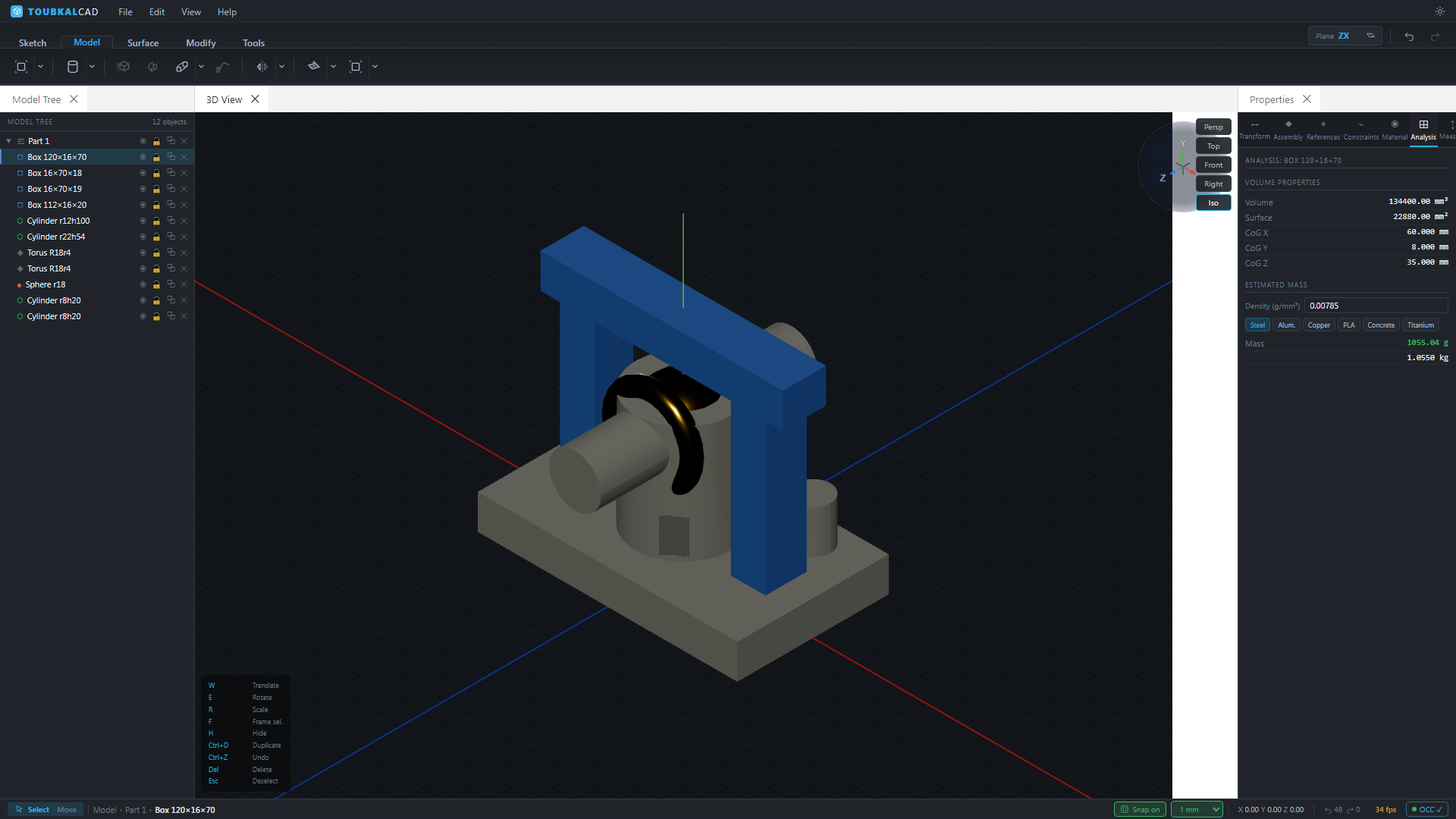Duplicate the Torus R18r4 first entry
Screen dimensions: 1456x819
click(171, 253)
